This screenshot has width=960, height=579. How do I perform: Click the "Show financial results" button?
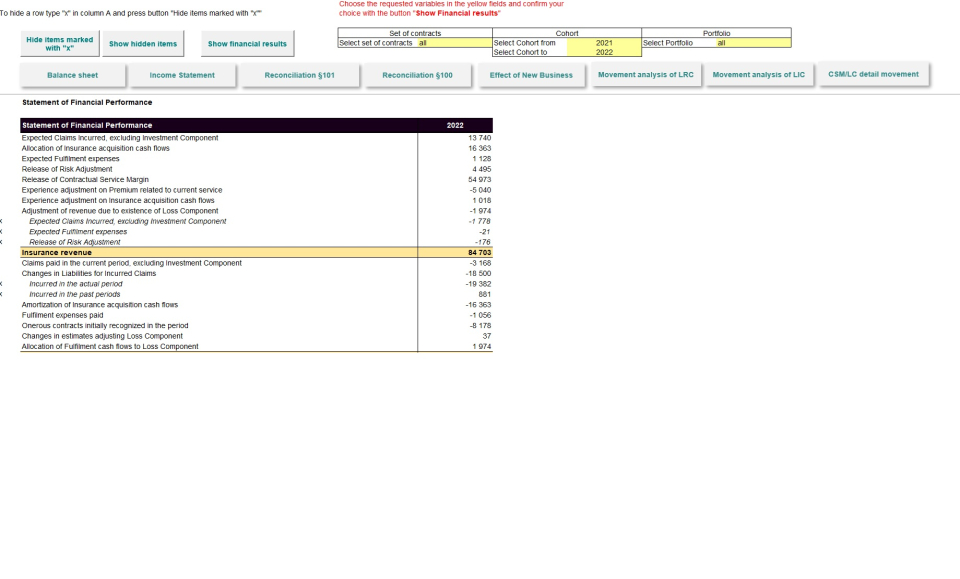coord(247,44)
